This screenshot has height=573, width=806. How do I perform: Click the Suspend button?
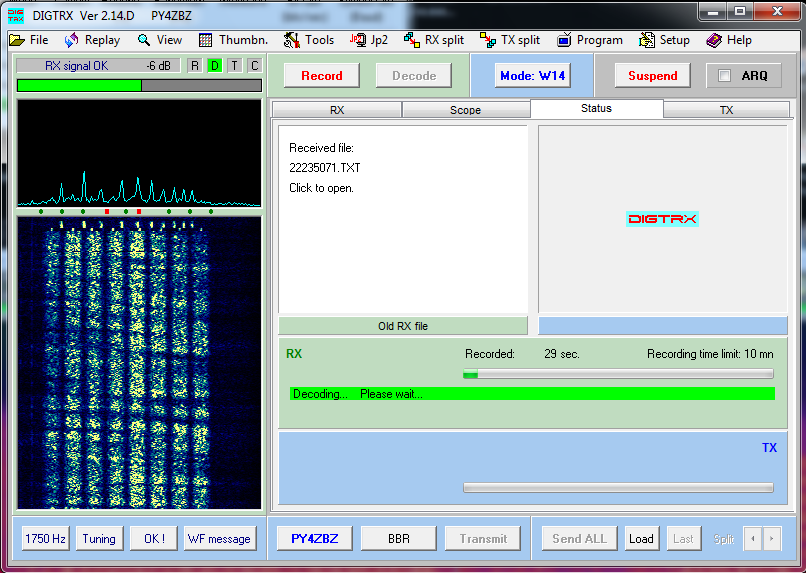[x=652, y=76]
